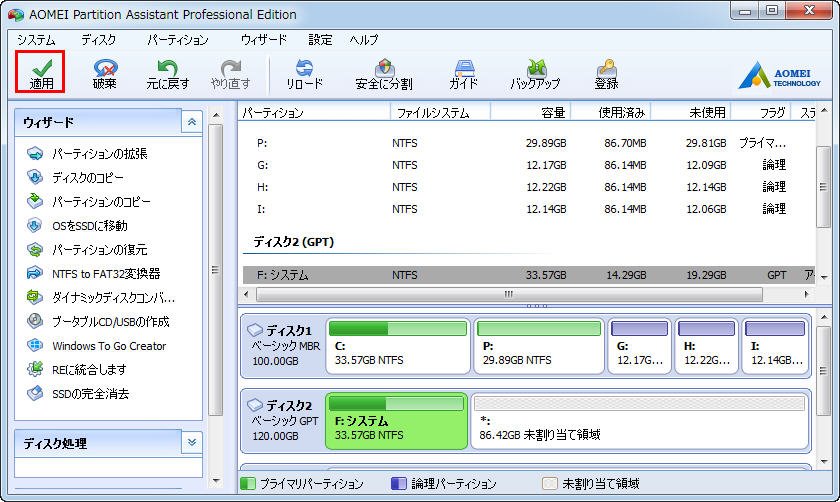Image resolution: width=840 pixels, height=502 pixels.
Task: Click the ディスク2 (GPT) heading
Action: (294, 242)
